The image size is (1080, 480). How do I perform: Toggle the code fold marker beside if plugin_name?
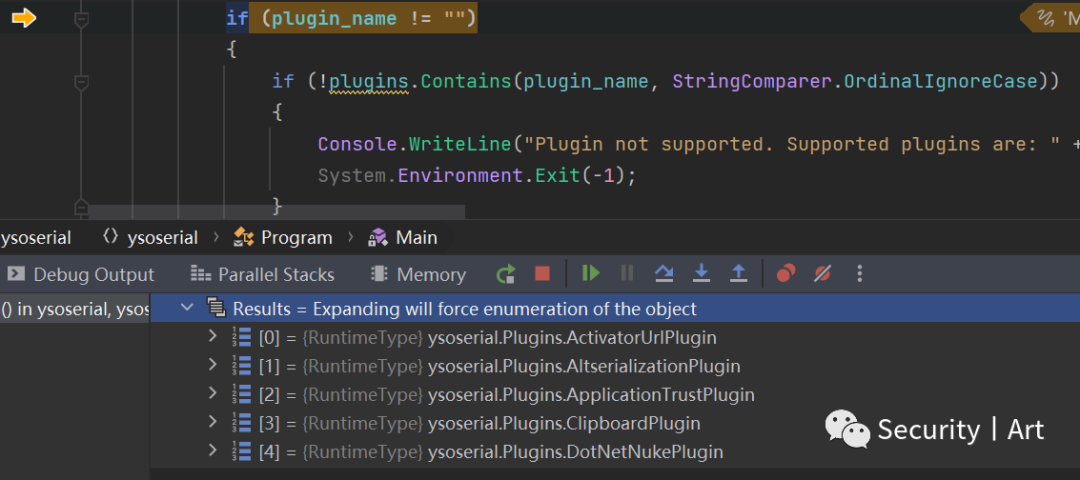(x=81, y=19)
